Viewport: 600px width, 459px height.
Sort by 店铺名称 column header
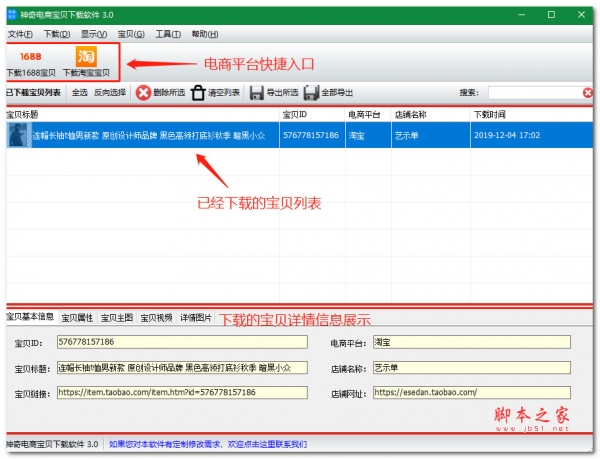click(431, 114)
